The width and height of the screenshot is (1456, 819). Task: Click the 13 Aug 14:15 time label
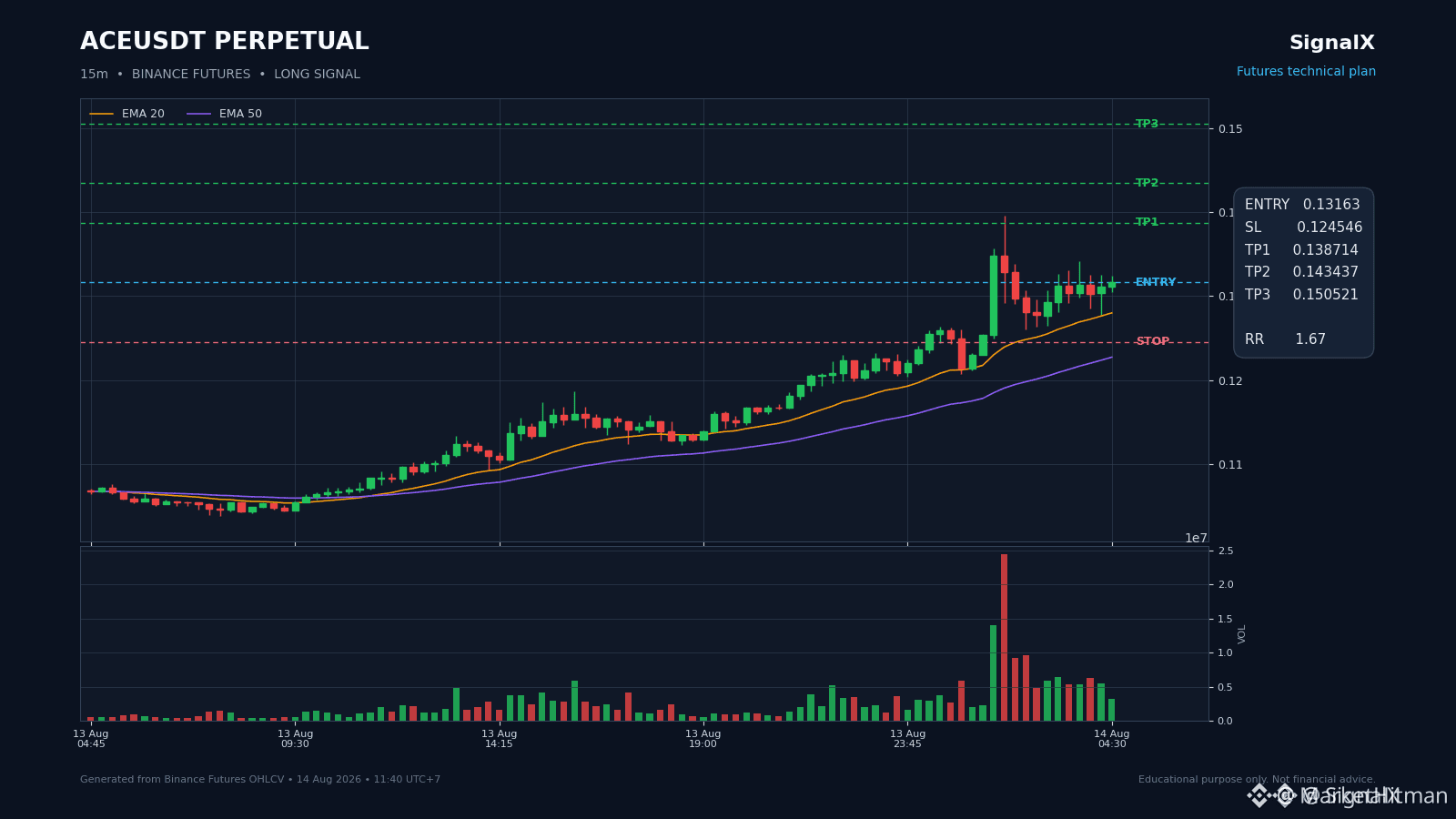499,739
